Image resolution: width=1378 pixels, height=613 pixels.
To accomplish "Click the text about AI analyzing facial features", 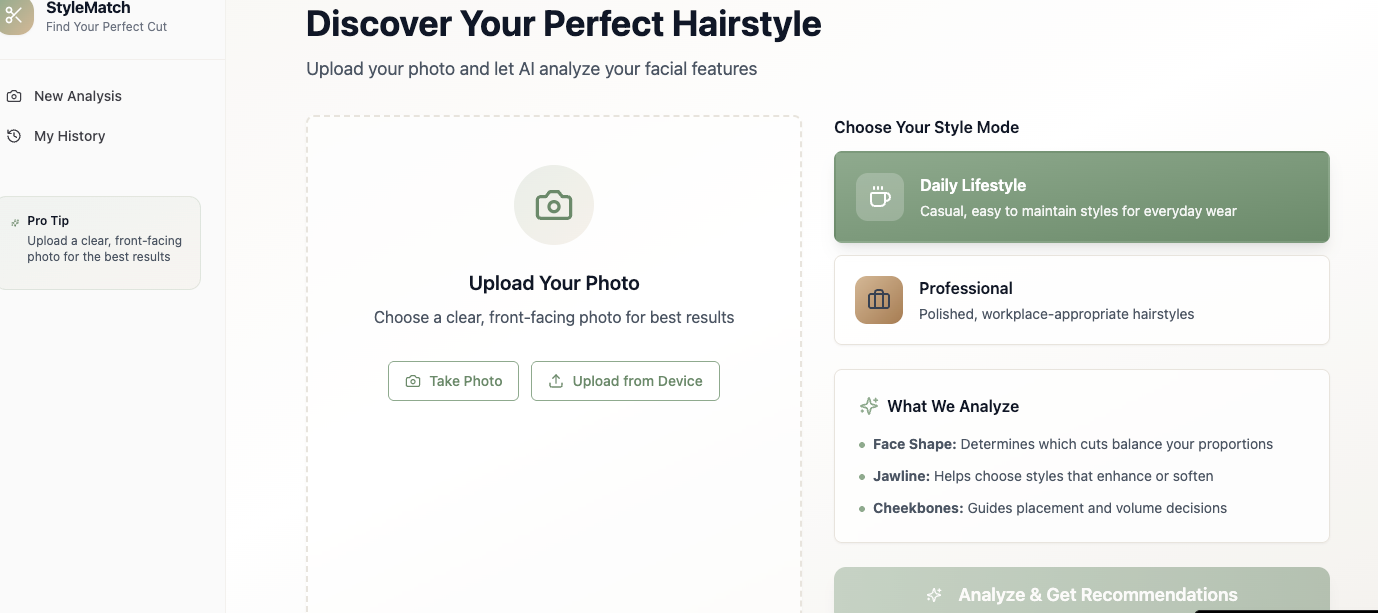I will 532,69.
